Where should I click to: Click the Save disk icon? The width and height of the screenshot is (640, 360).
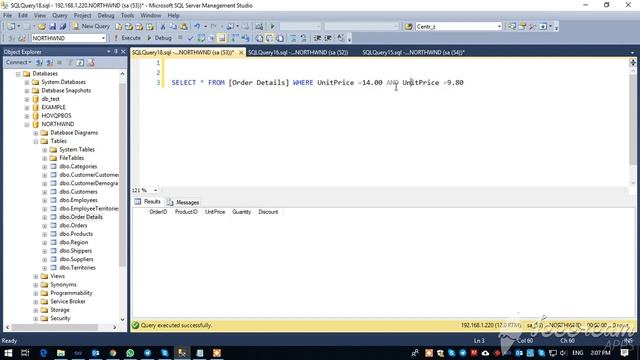(53, 27)
